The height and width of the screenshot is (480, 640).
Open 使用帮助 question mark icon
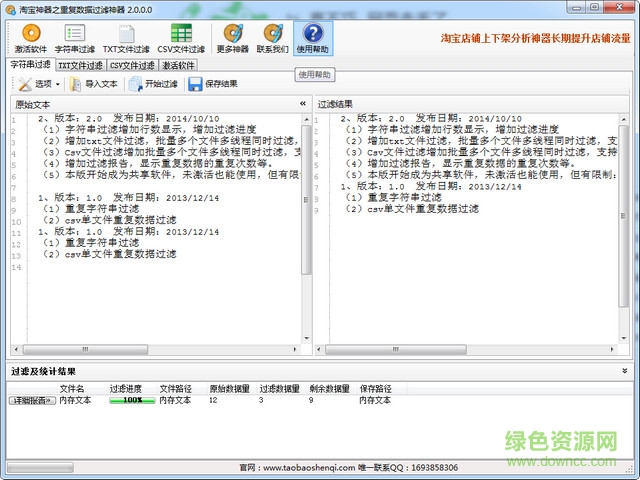click(x=313, y=38)
